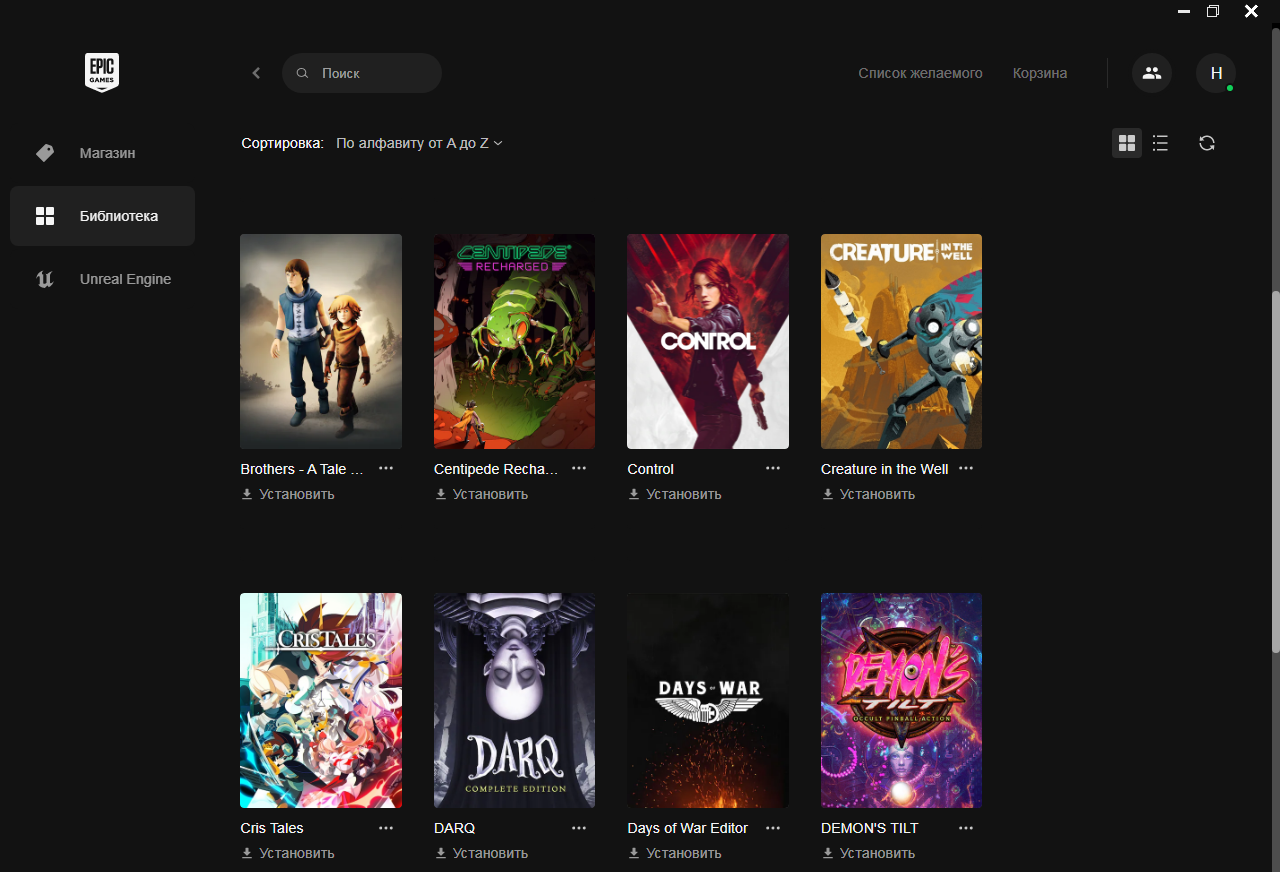Click the Days of War Editor title
The image size is (1280, 872).
point(688,828)
